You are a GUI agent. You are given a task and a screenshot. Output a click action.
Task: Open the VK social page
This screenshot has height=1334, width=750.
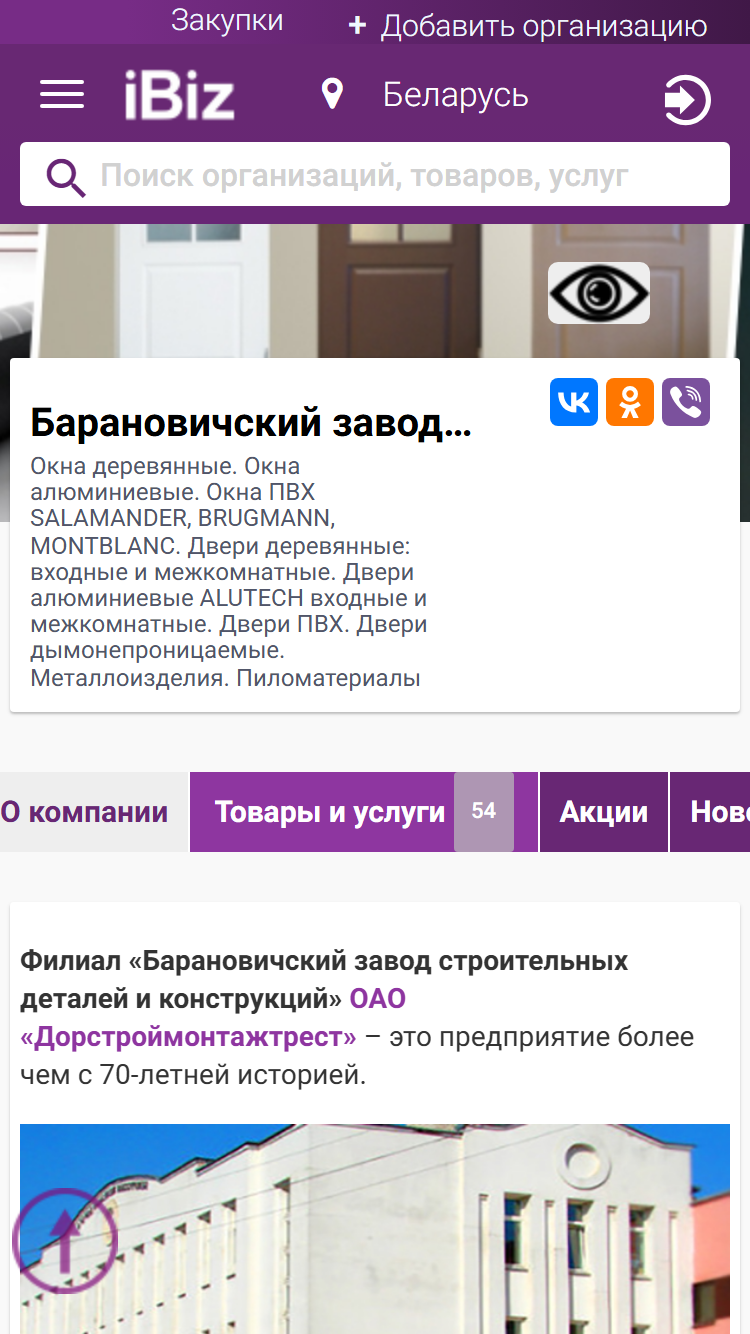[574, 402]
